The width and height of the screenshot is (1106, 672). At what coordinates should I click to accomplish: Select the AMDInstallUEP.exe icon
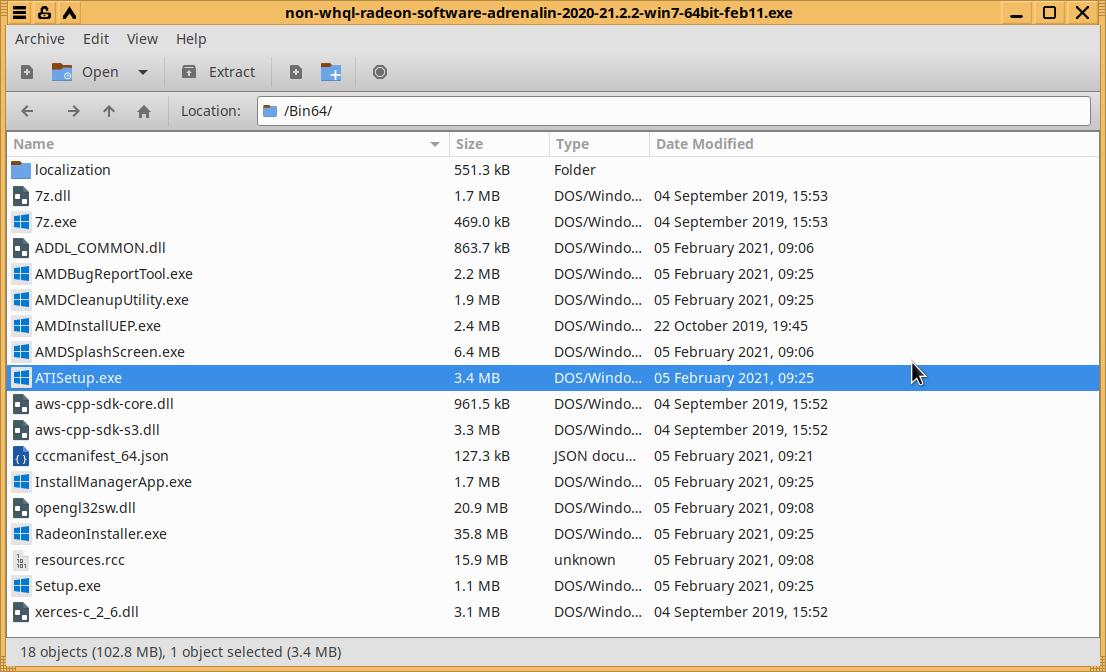click(21, 326)
